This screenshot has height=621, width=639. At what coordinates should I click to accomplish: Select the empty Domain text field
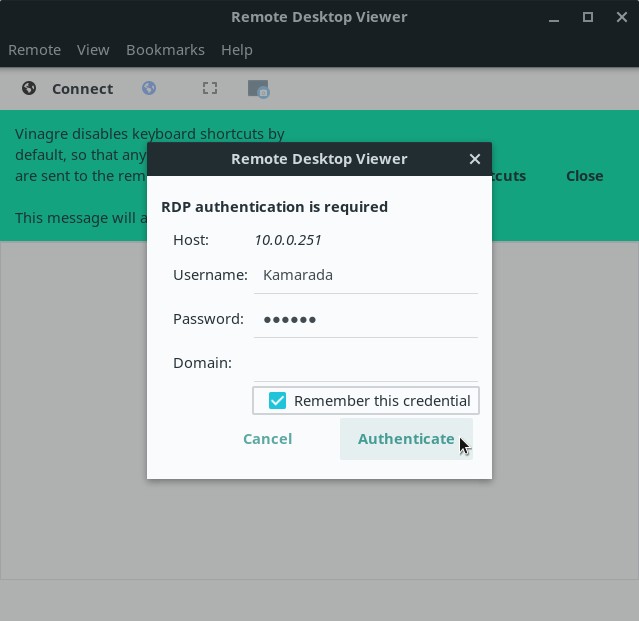[365, 363]
